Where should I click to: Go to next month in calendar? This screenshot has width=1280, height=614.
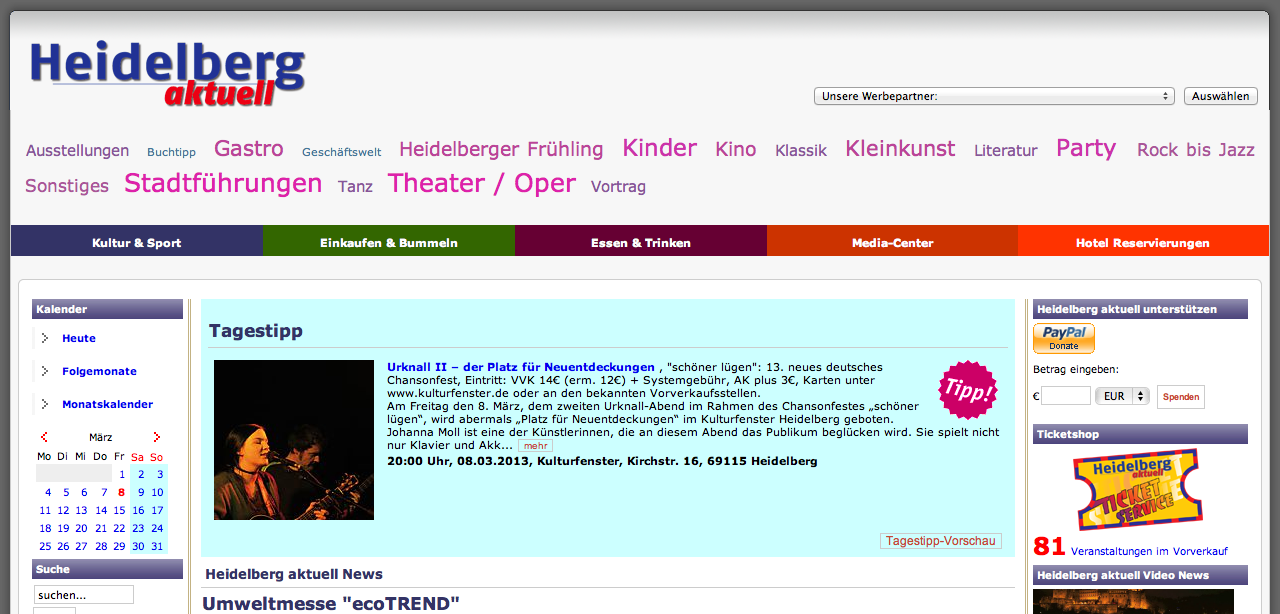pyautogui.click(x=156, y=437)
